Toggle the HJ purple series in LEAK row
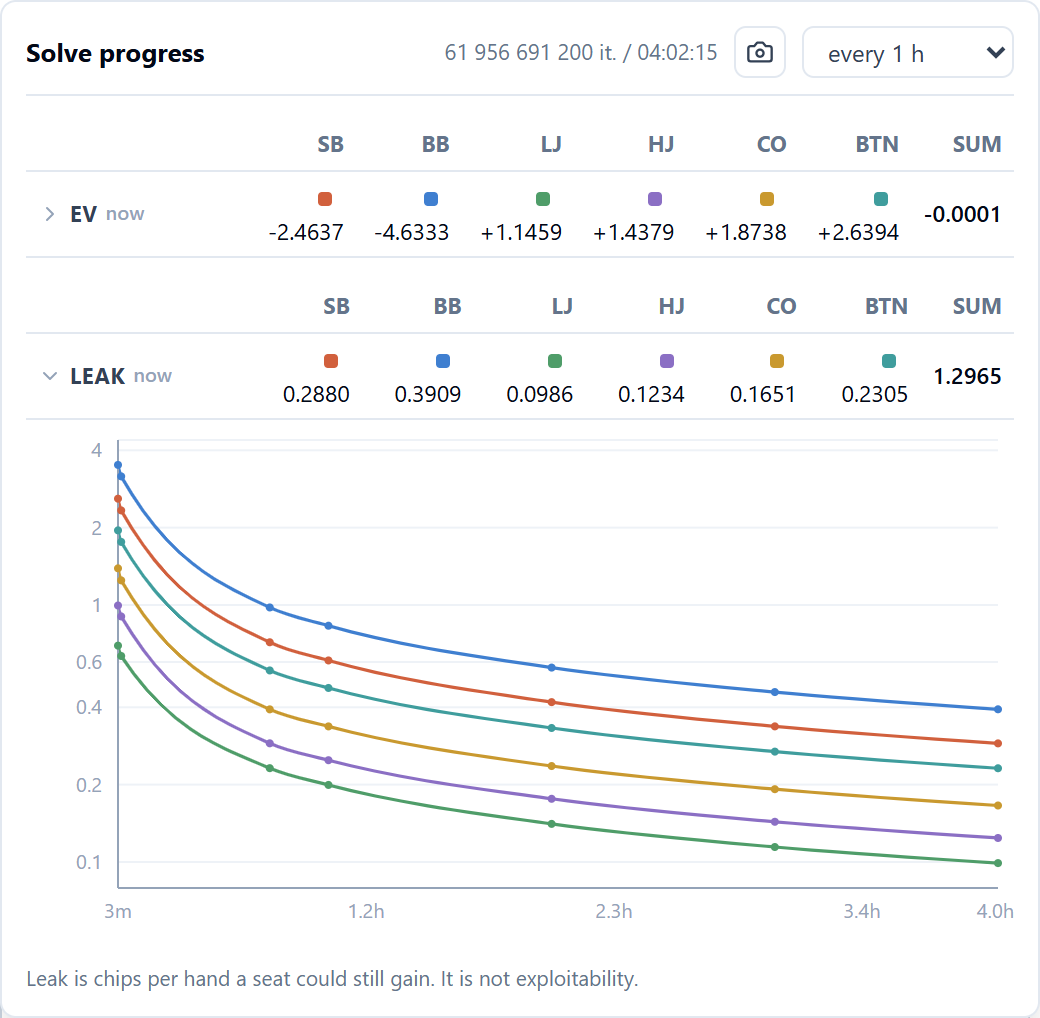 tap(667, 361)
